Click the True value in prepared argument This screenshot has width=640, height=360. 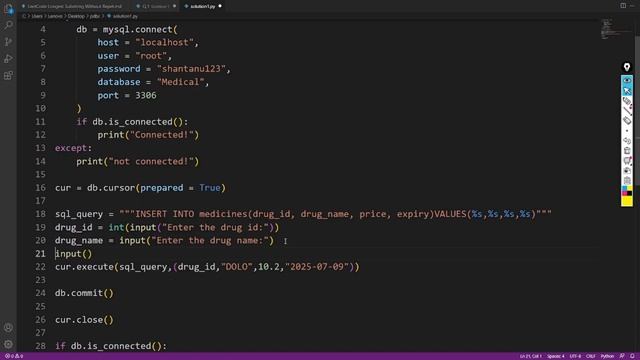point(210,188)
